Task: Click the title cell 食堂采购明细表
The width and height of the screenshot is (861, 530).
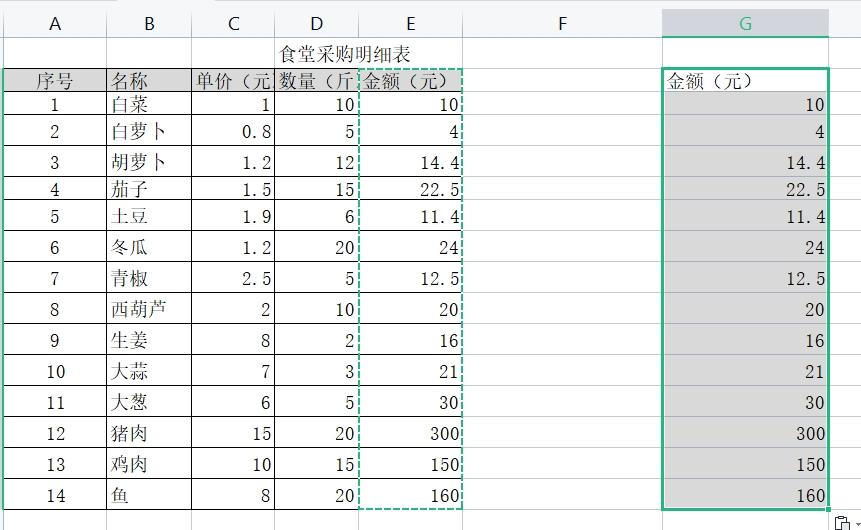Action: [x=345, y=54]
